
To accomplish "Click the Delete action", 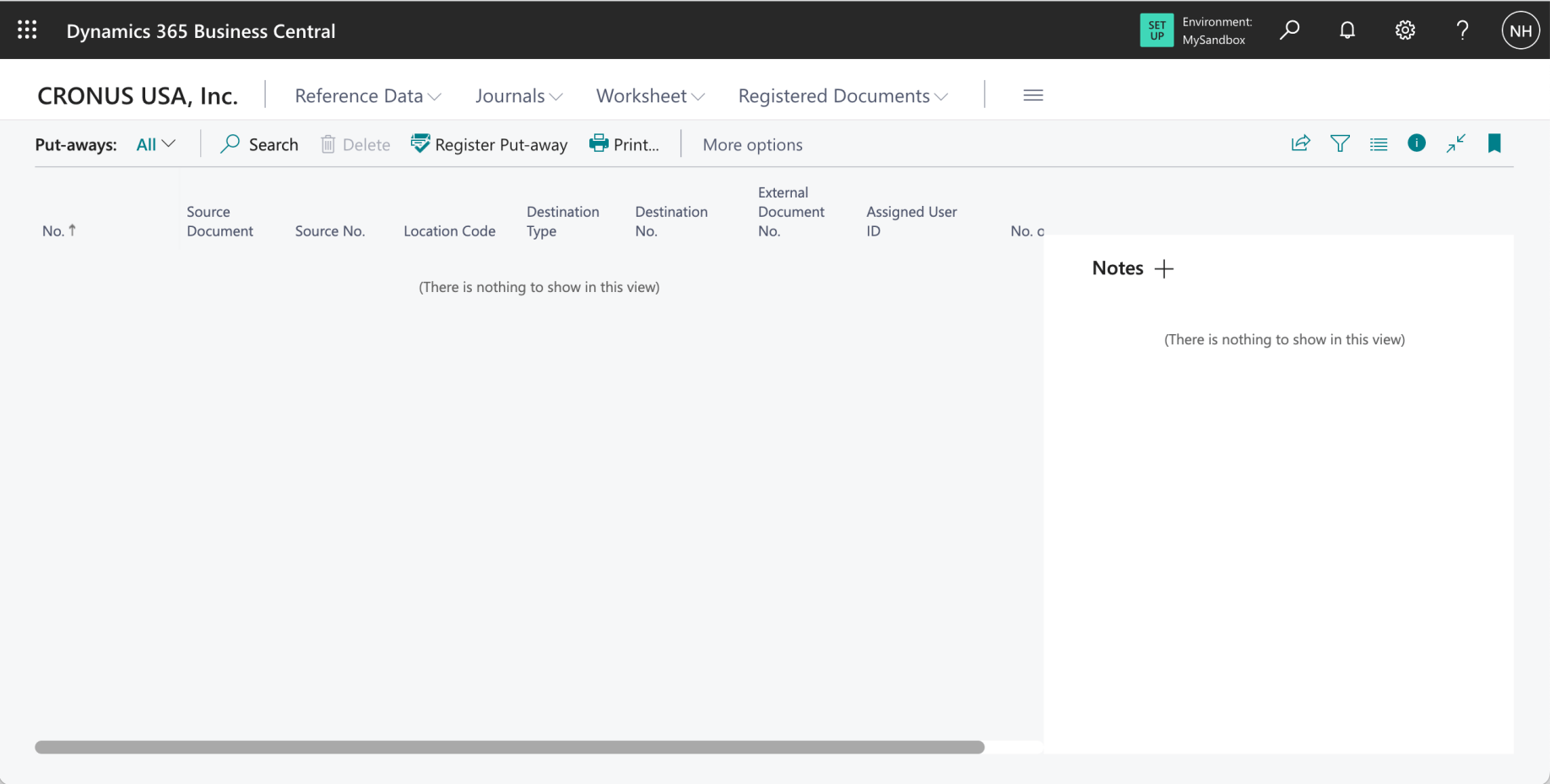I will [355, 144].
